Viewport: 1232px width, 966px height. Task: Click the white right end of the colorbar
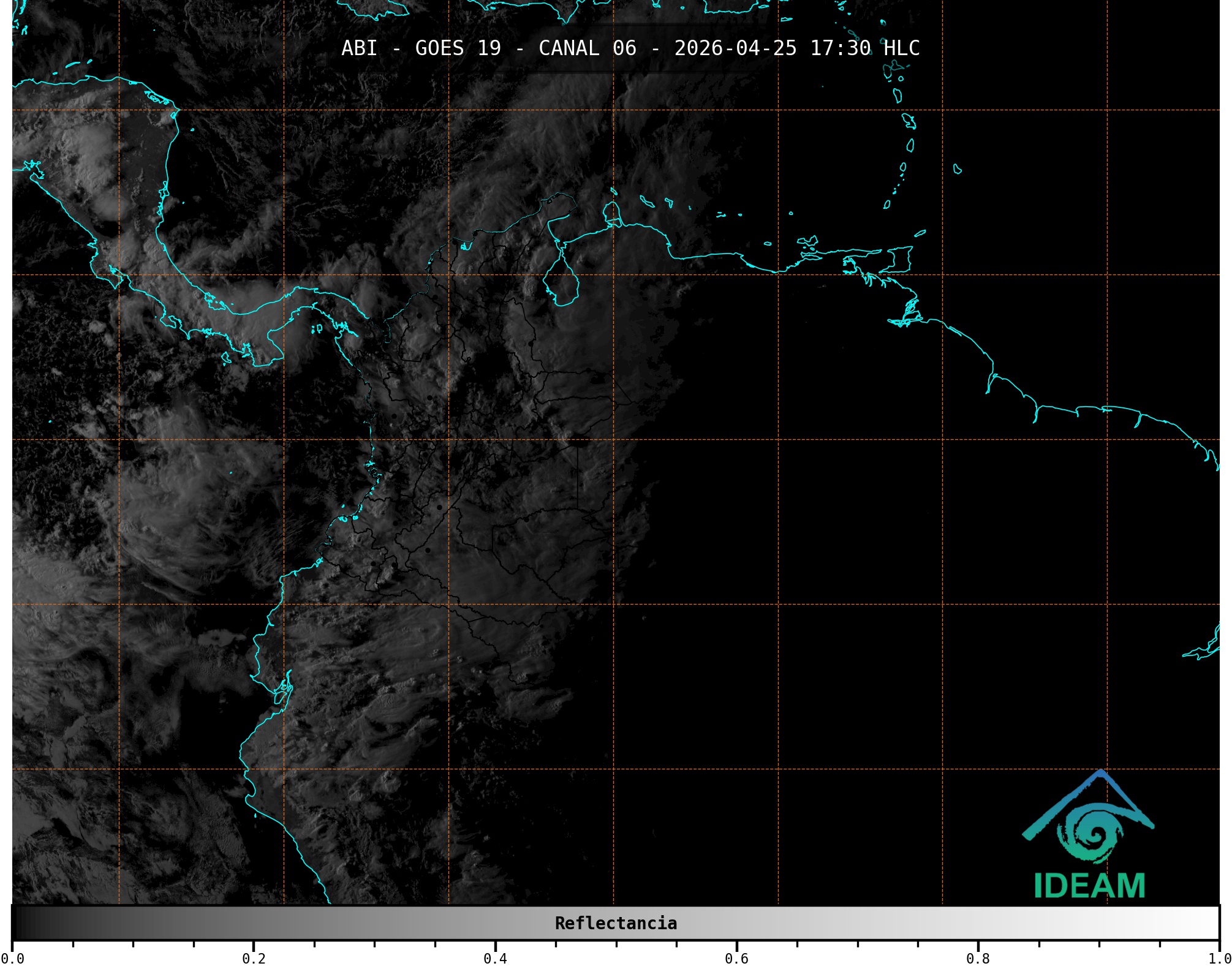(1210, 923)
